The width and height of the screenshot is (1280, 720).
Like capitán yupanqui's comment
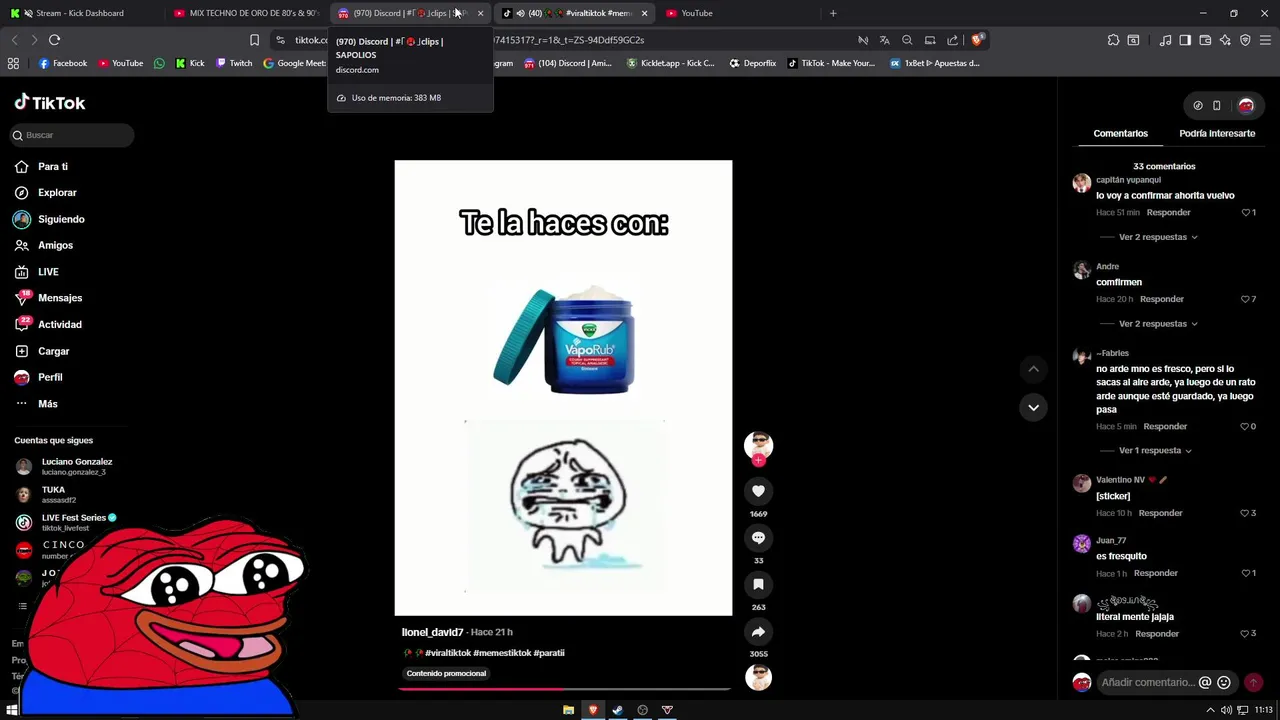point(1246,212)
